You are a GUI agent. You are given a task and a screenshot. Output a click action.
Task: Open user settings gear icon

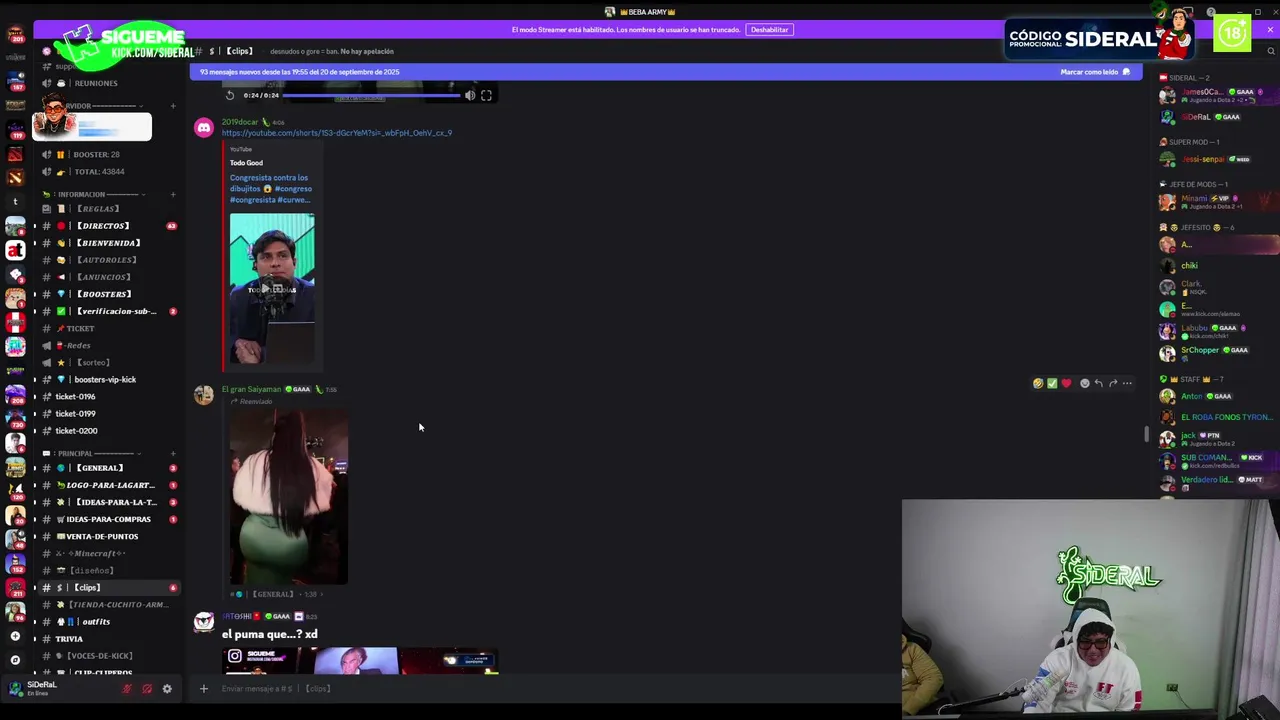click(x=167, y=688)
